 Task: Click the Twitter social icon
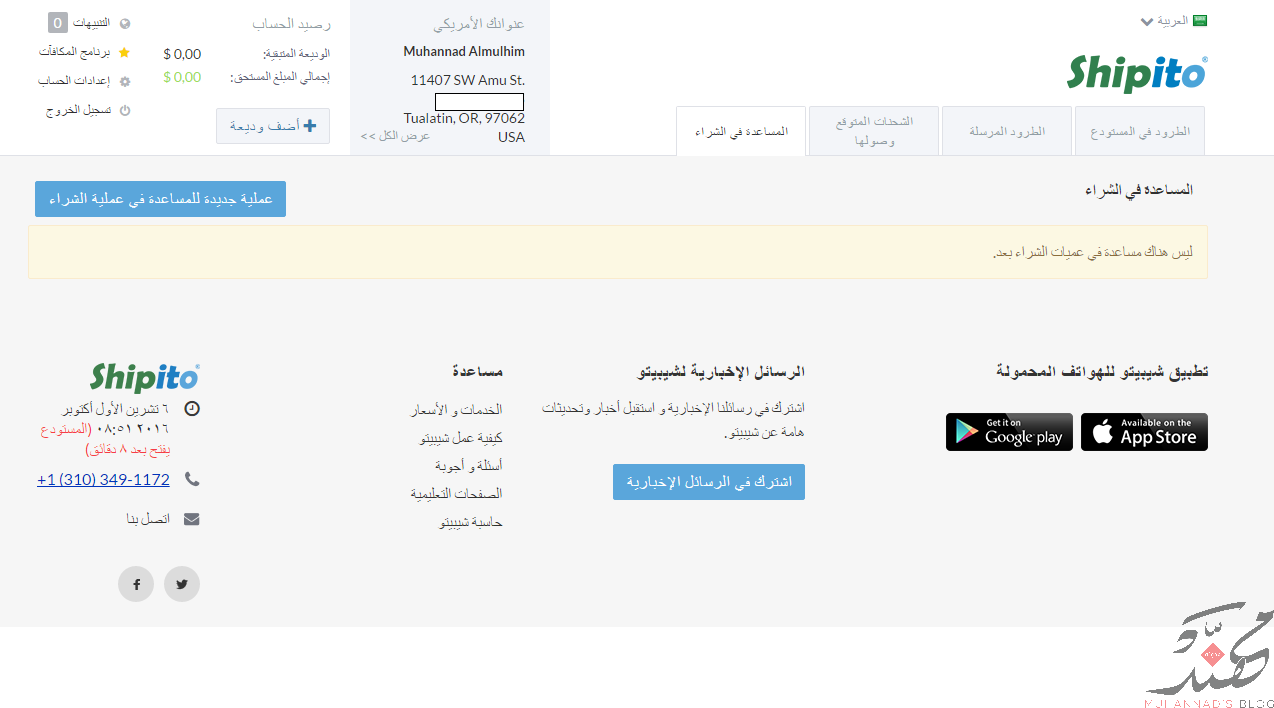pos(182,584)
